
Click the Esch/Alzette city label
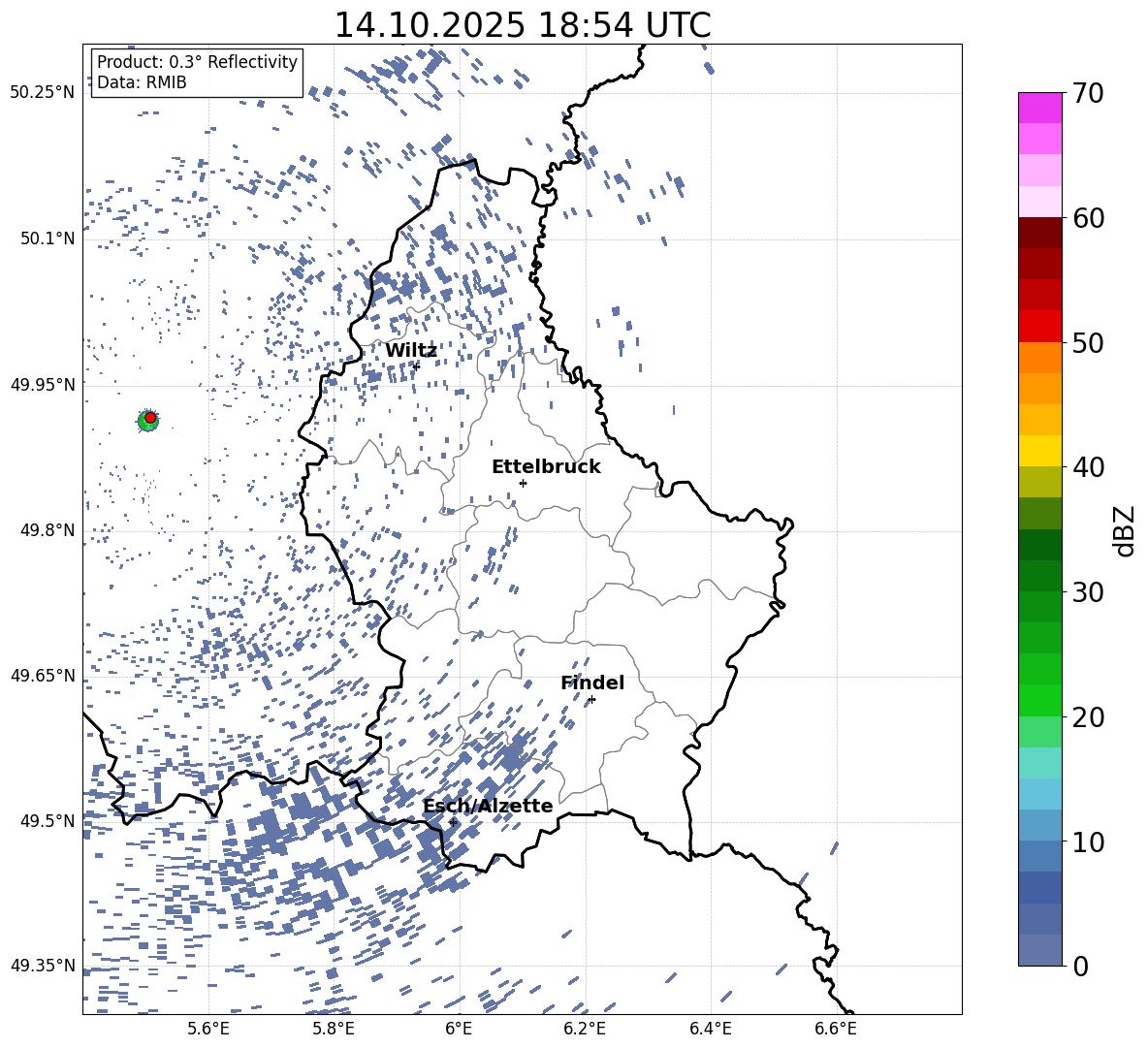click(488, 807)
